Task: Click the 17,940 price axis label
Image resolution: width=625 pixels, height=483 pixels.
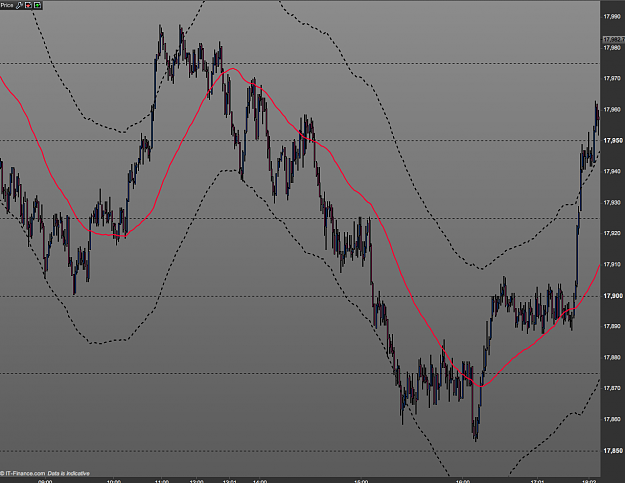Action: click(612, 171)
